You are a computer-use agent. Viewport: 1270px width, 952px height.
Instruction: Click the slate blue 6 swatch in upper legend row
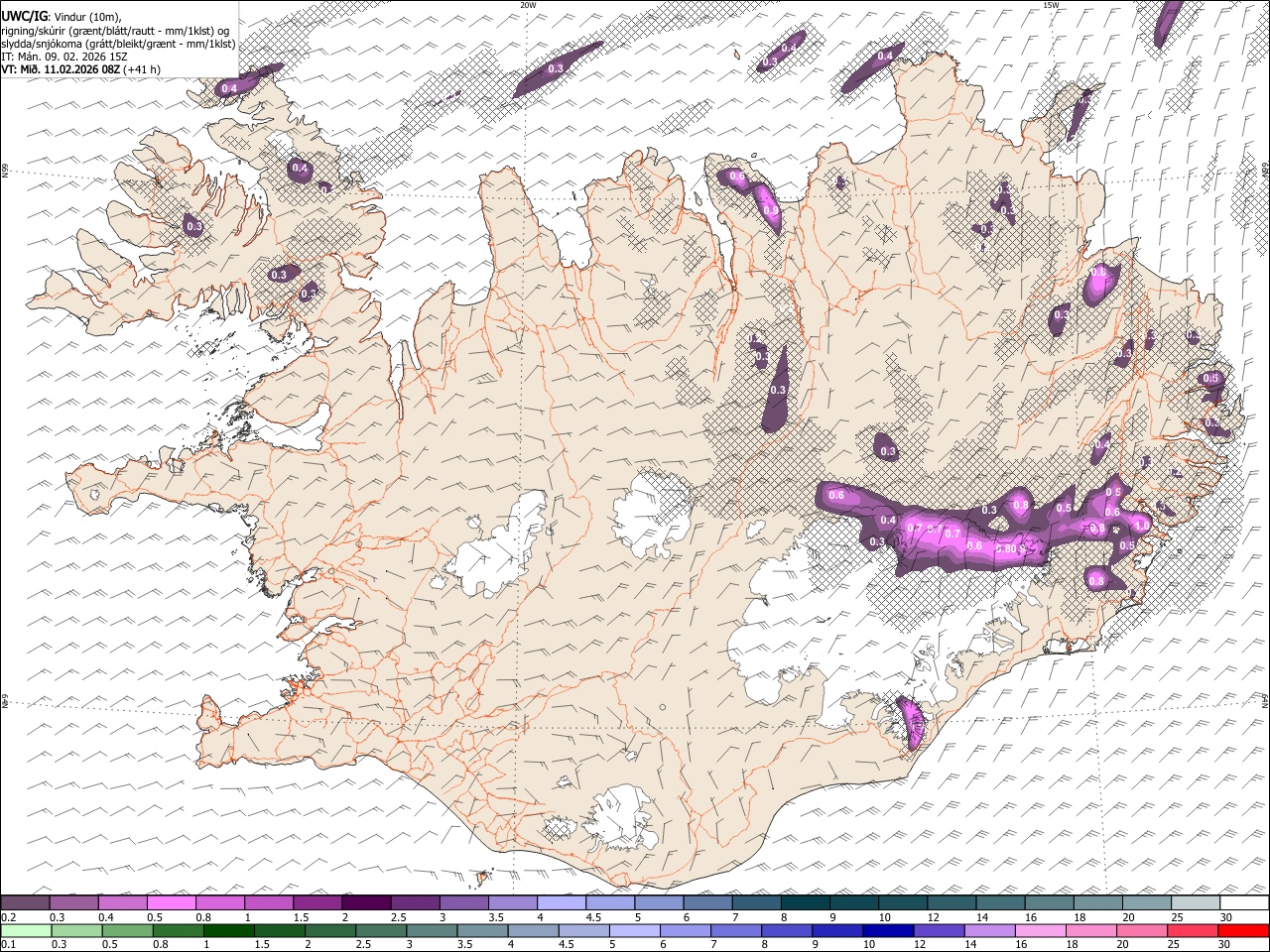tap(706, 902)
